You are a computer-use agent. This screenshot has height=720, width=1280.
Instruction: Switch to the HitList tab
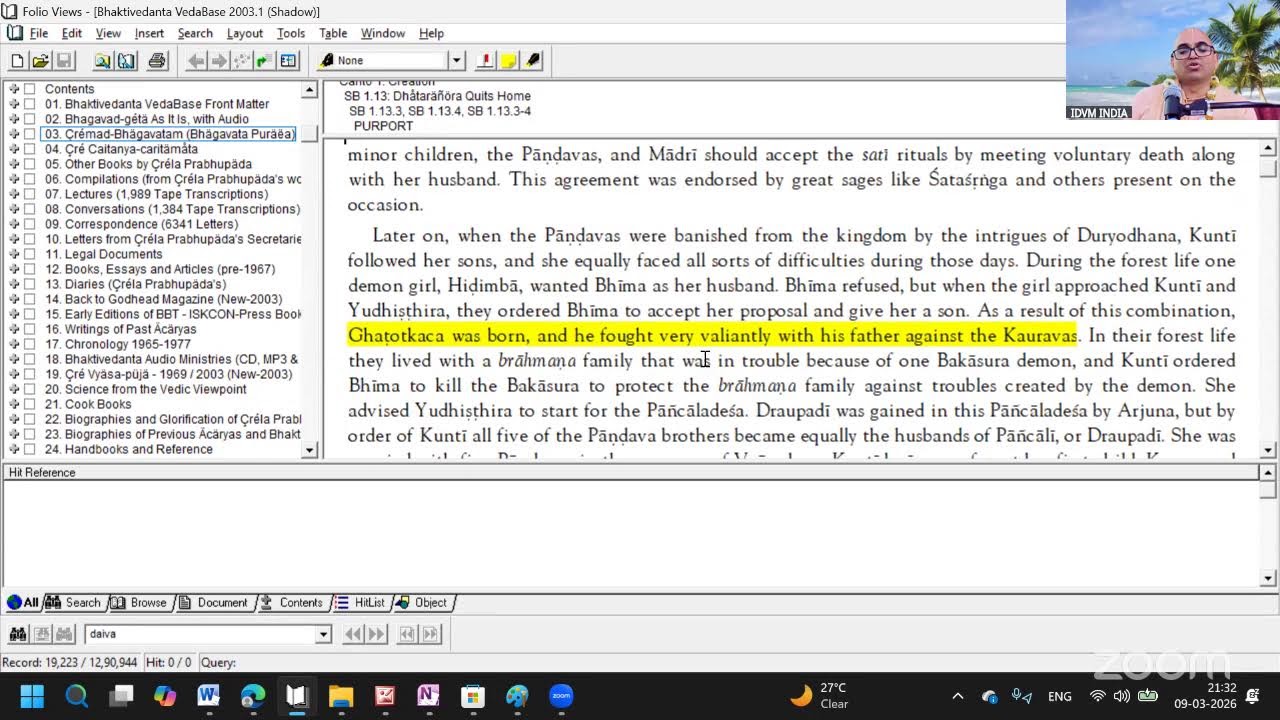(x=361, y=603)
